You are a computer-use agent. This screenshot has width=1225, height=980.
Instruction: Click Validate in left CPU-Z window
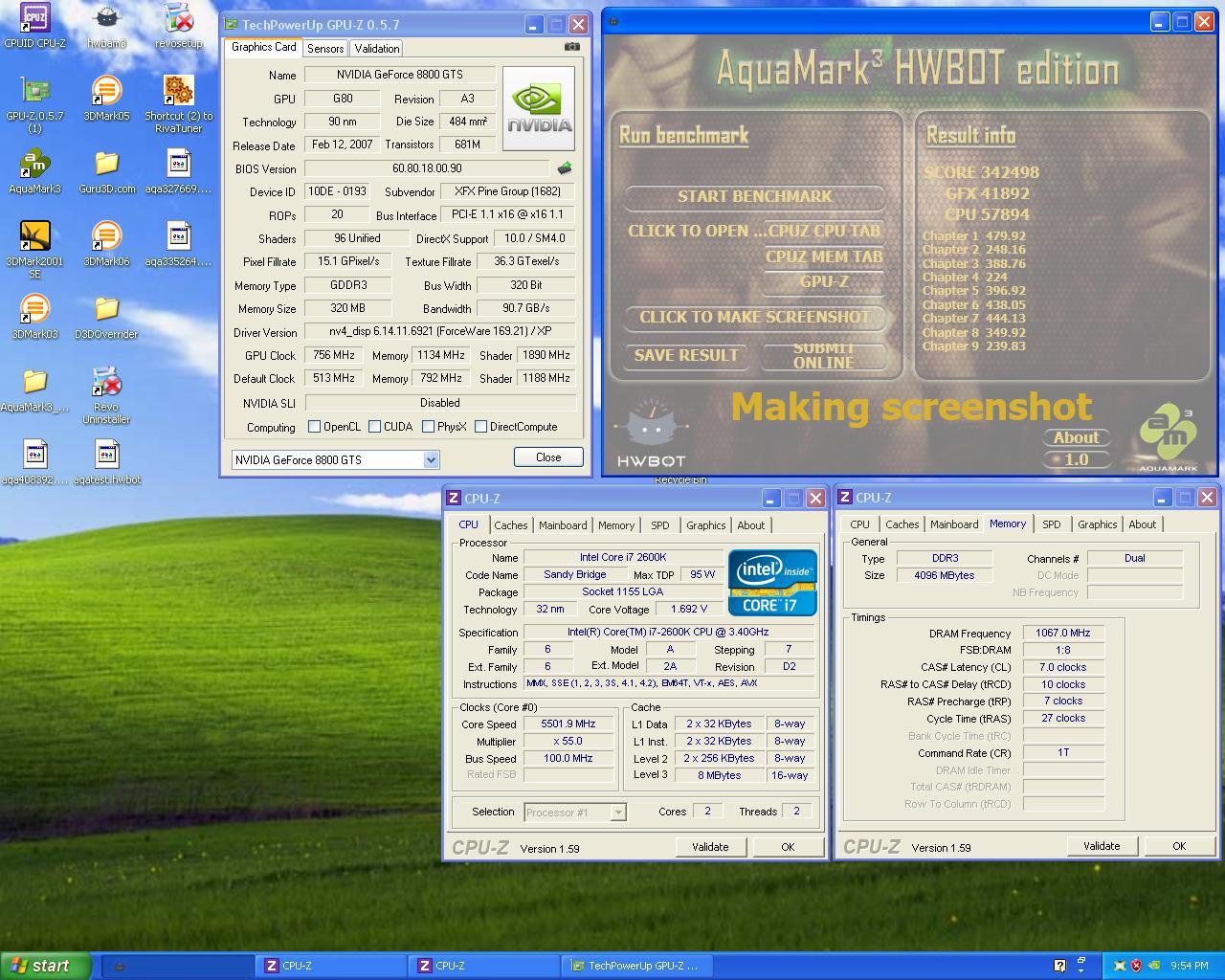pos(710,847)
